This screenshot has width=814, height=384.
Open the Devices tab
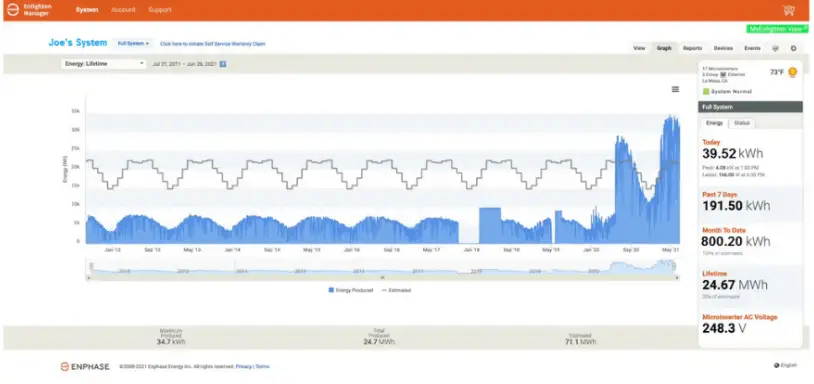pos(723,48)
